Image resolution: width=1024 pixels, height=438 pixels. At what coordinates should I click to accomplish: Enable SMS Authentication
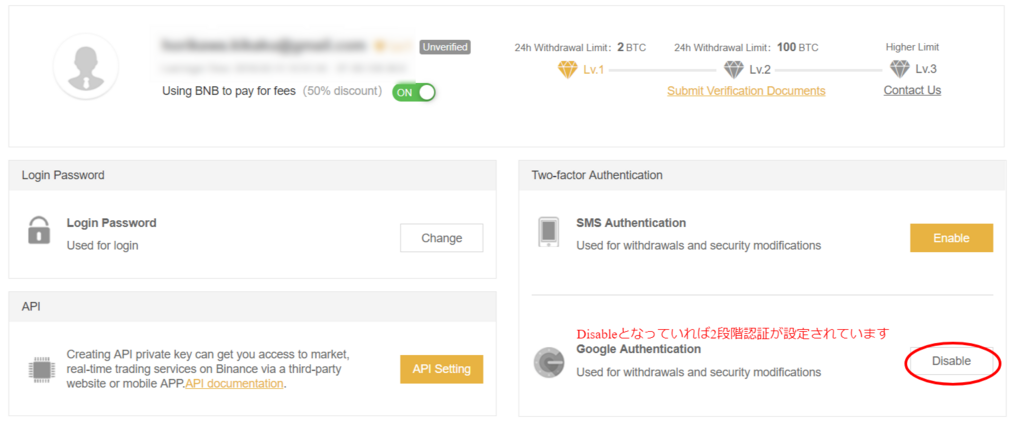pyautogui.click(x=950, y=238)
